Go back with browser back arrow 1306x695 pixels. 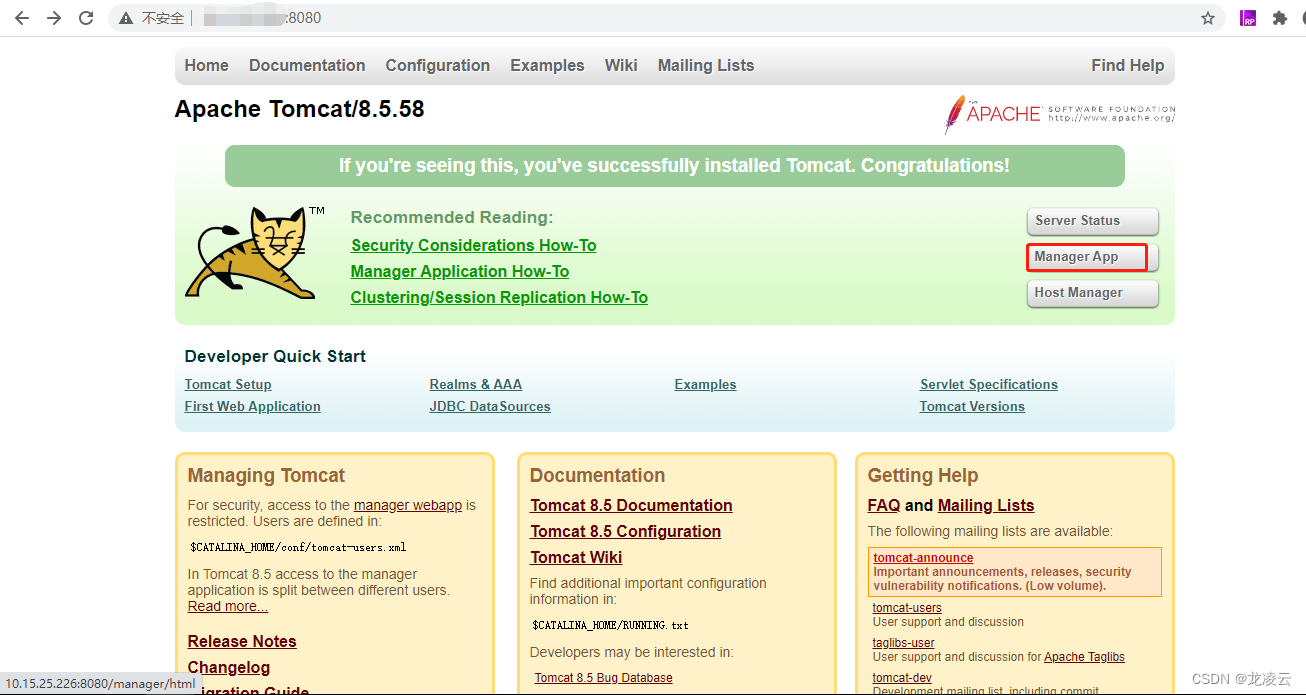click(22, 18)
